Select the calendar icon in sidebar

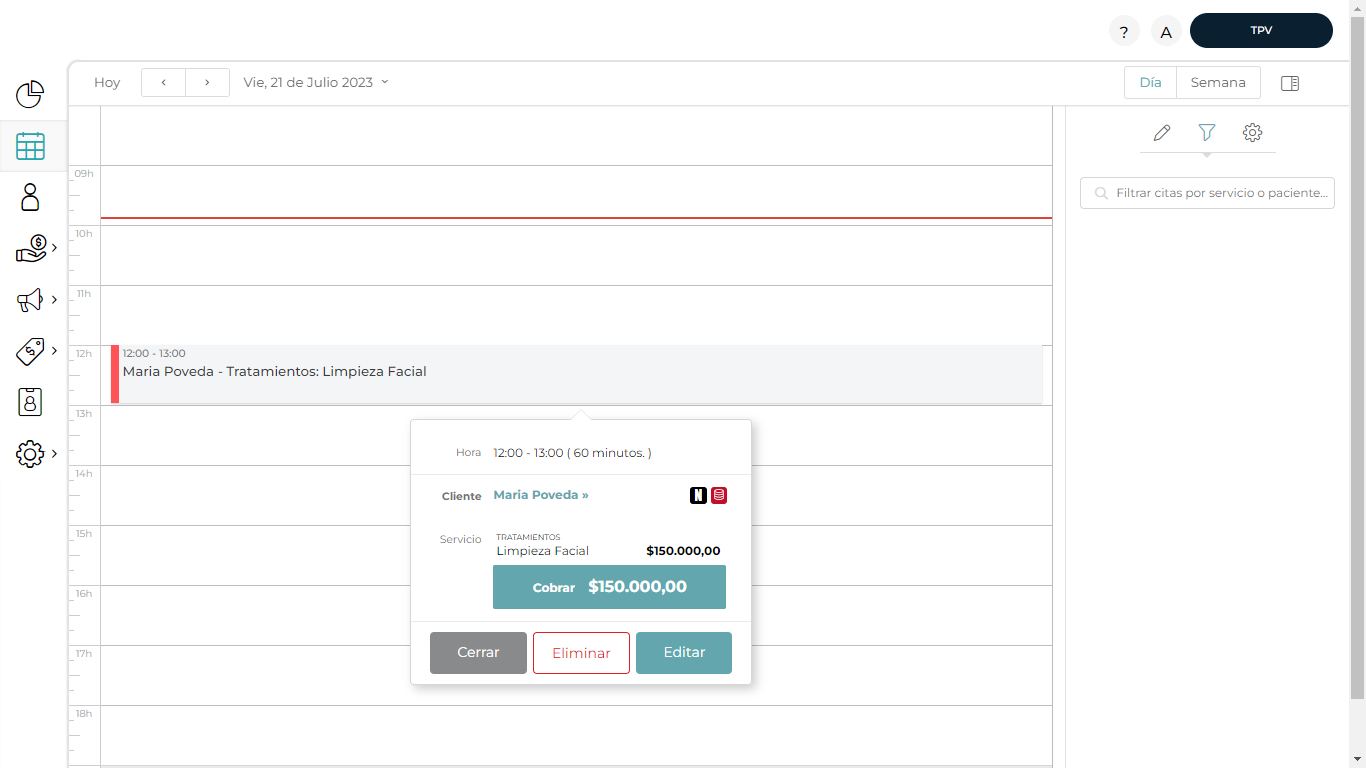(30, 146)
